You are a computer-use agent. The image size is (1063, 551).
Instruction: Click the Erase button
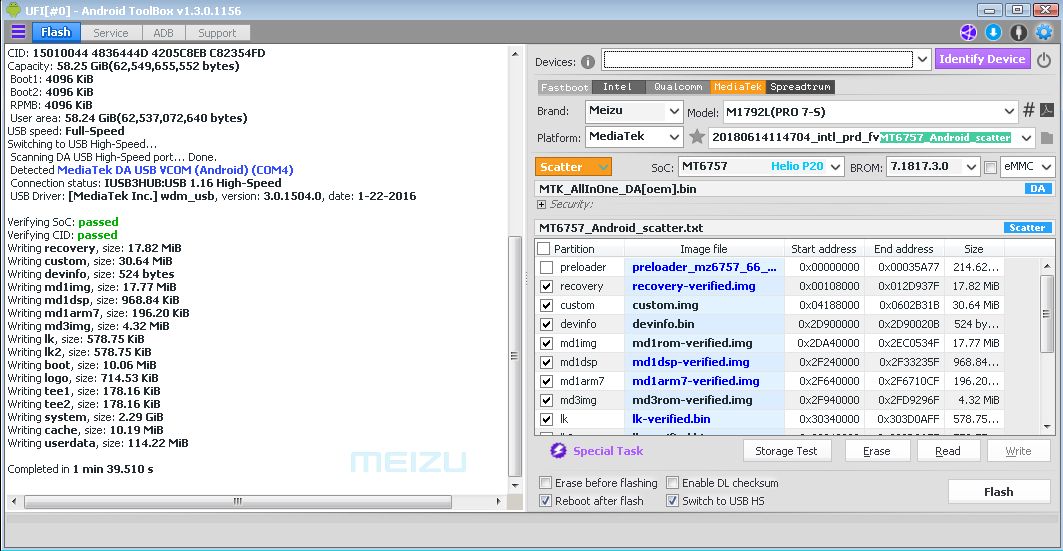[877, 451]
